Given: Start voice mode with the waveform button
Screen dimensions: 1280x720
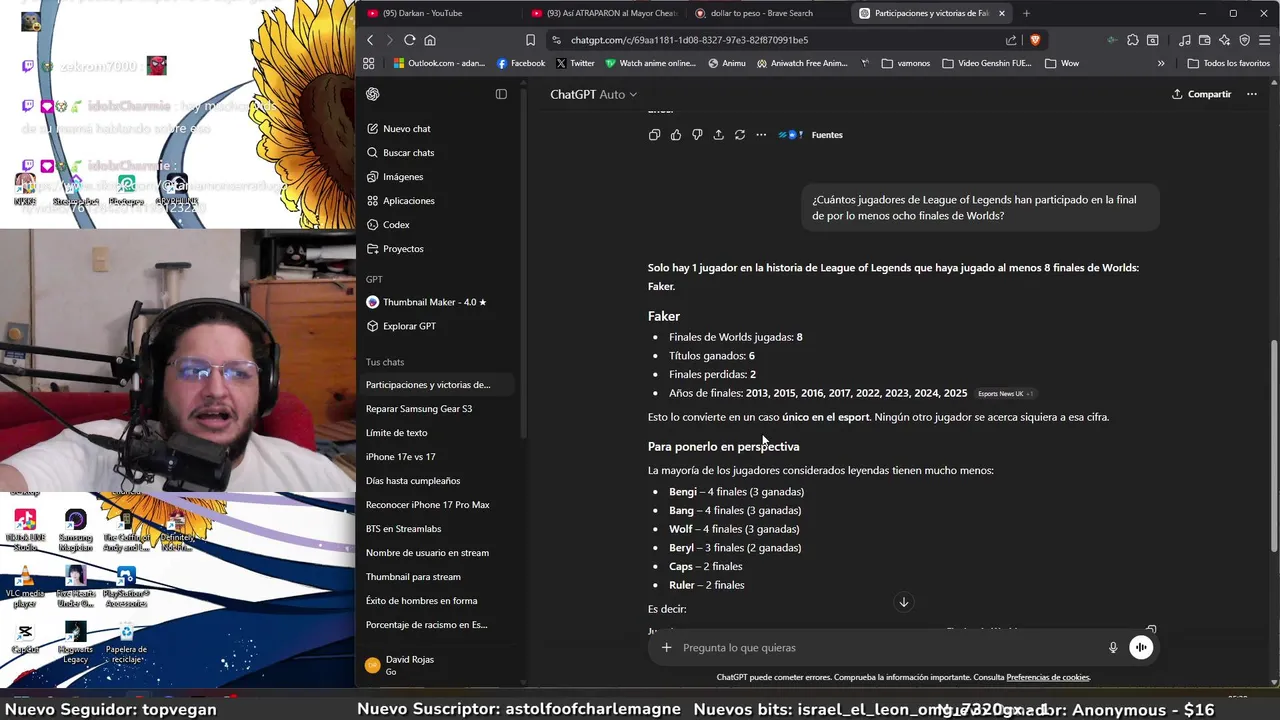Looking at the screenshot, I should (x=1141, y=648).
